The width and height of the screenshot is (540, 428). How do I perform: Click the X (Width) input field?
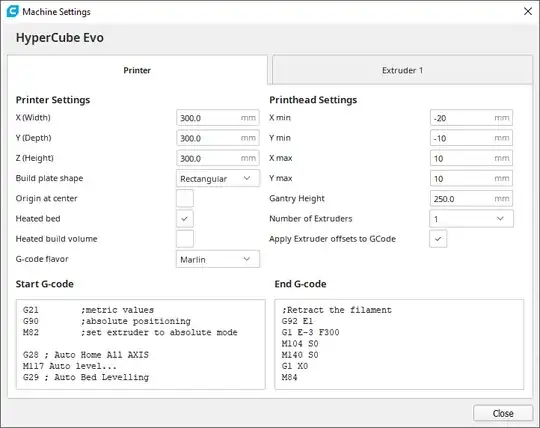tap(218, 118)
